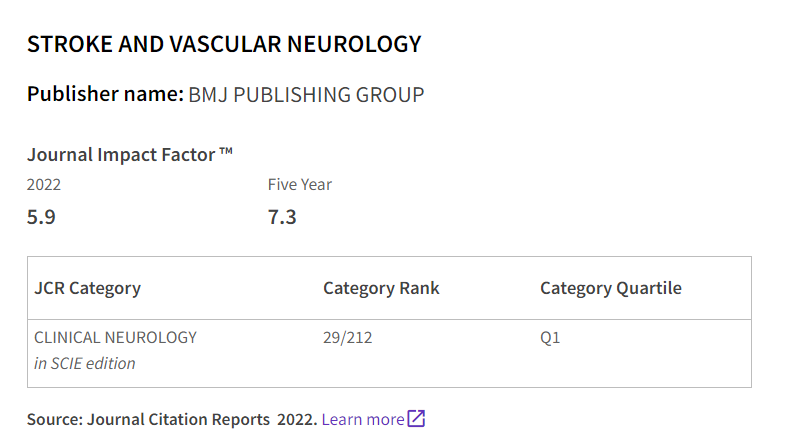The width and height of the screenshot is (805, 437).
Task: Click the in SCIE edition text
Action: tap(85, 363)
